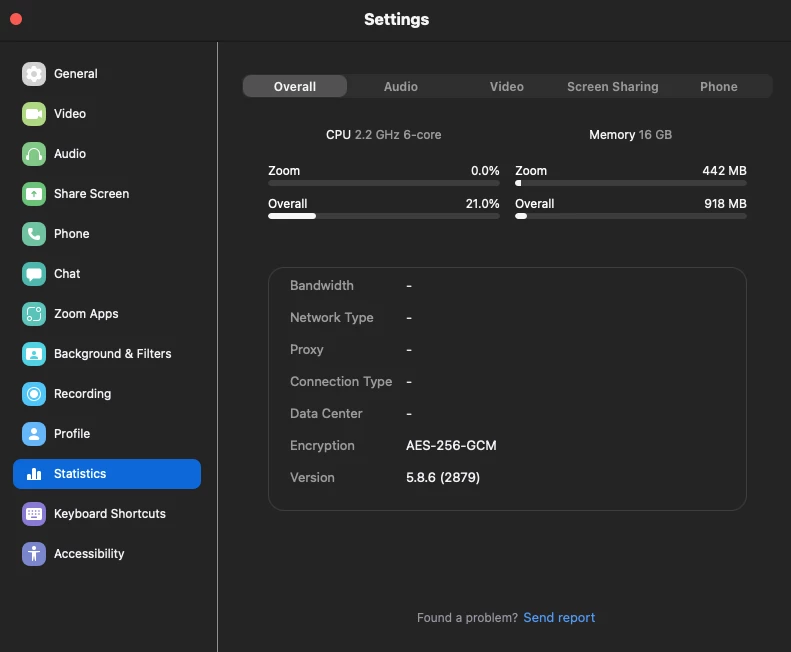791x652 pixels.
Task: Click the 918 MB overall memory value
Action: click(x=725, y=204)
